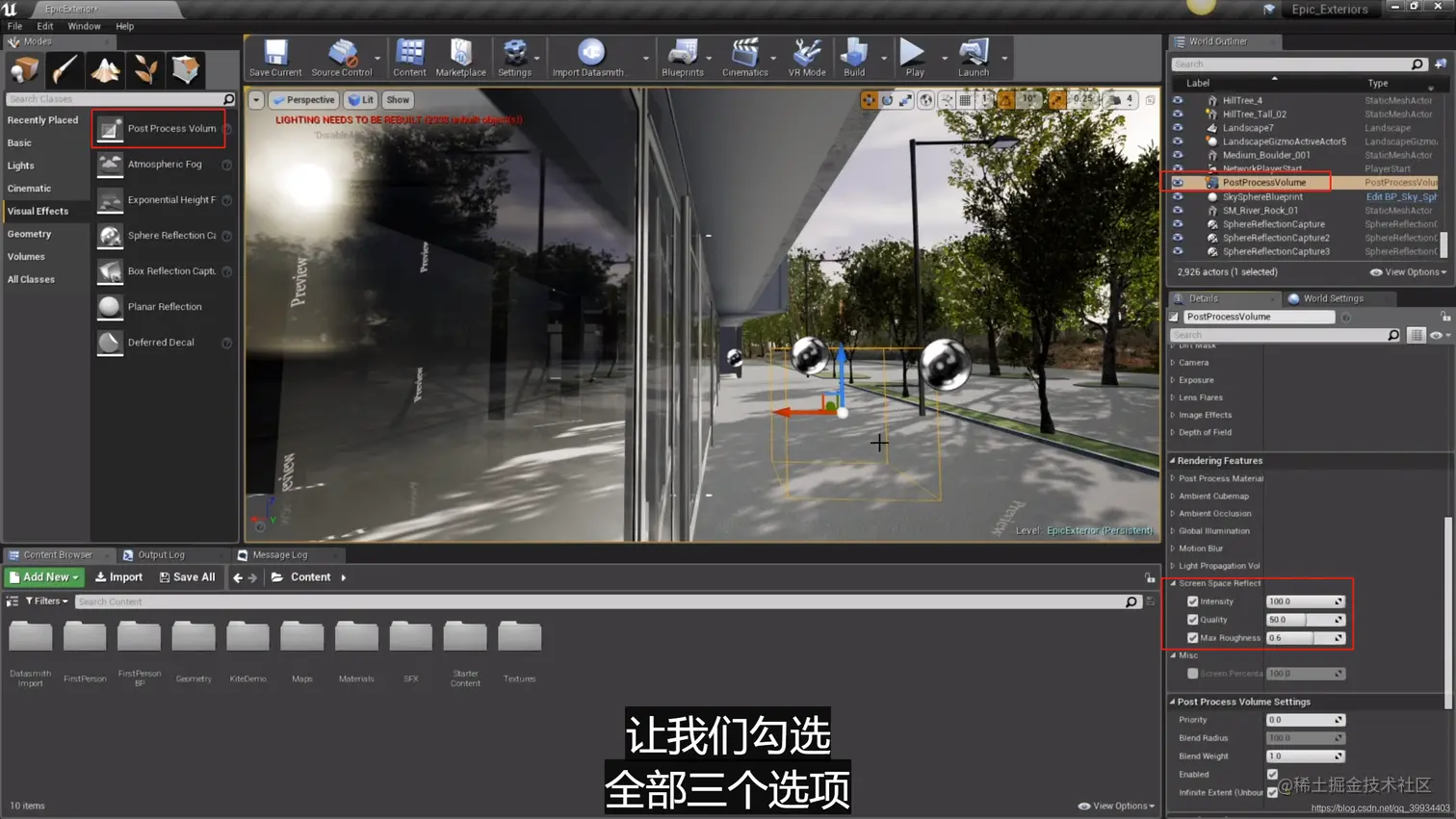Toggle the Quality checkbox
The width and height of the screenshot is (1456, 819).
click(1193, 620)
